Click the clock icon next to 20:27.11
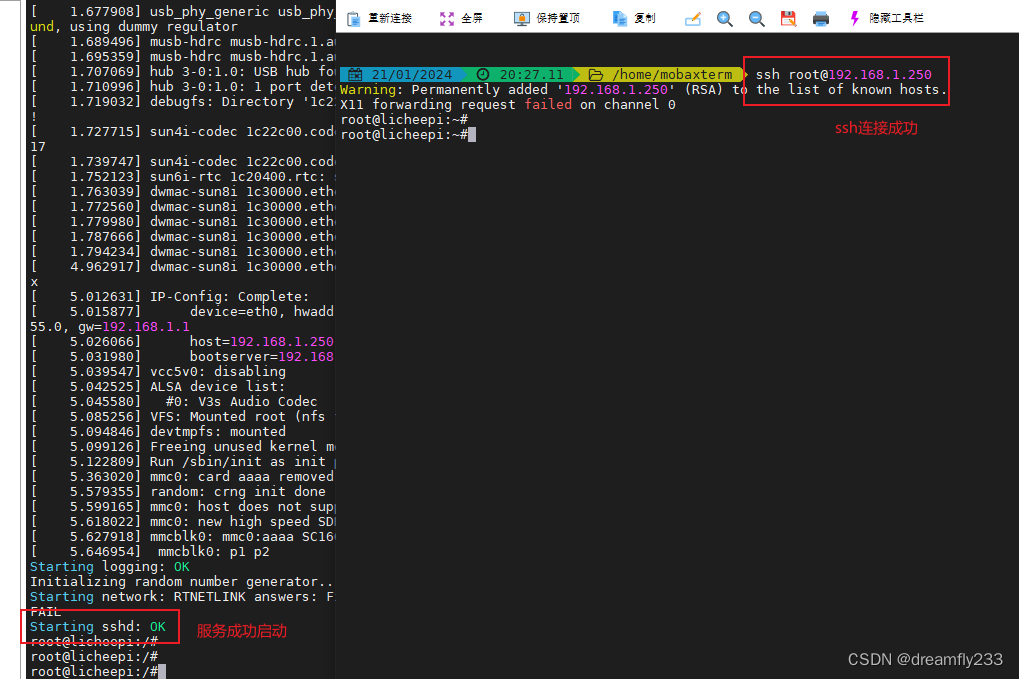Viewport: 1019px width, 679px height. (481, 73)
